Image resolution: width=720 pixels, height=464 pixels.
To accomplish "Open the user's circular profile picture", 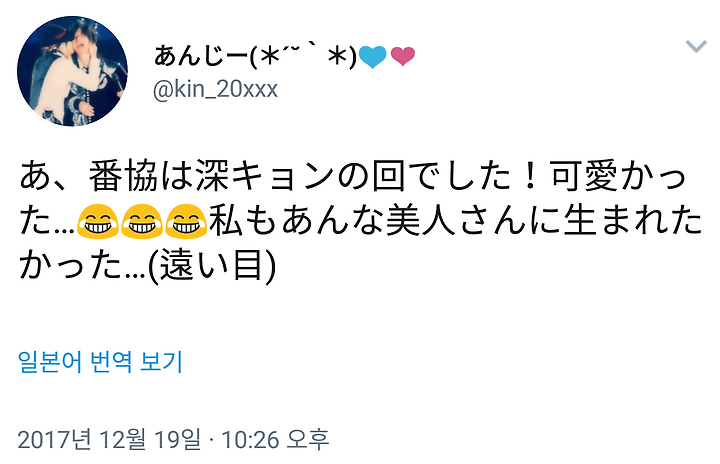I will point(72,71).
